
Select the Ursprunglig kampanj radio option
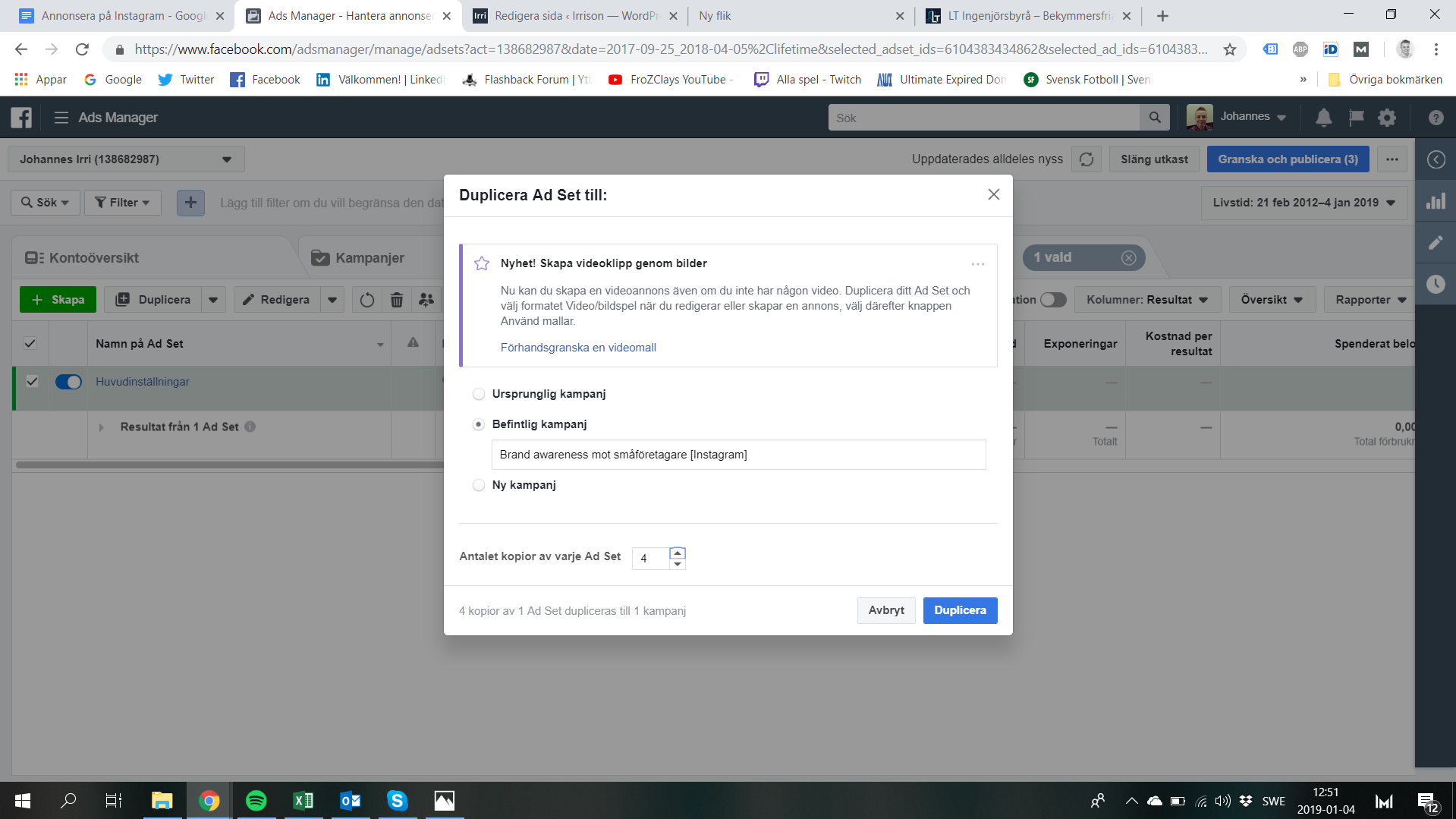[479, 394]
